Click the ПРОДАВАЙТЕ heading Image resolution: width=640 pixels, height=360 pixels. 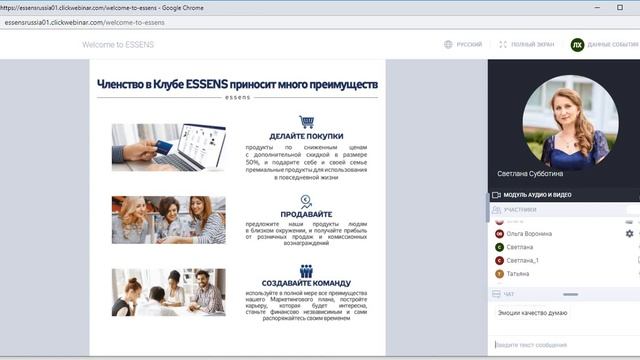pyautogui.click(x=306, y=214)
